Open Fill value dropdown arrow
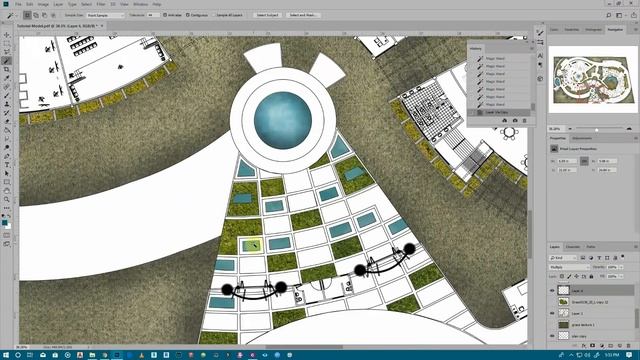Screen dimensions: 640x360 point(621,276)
